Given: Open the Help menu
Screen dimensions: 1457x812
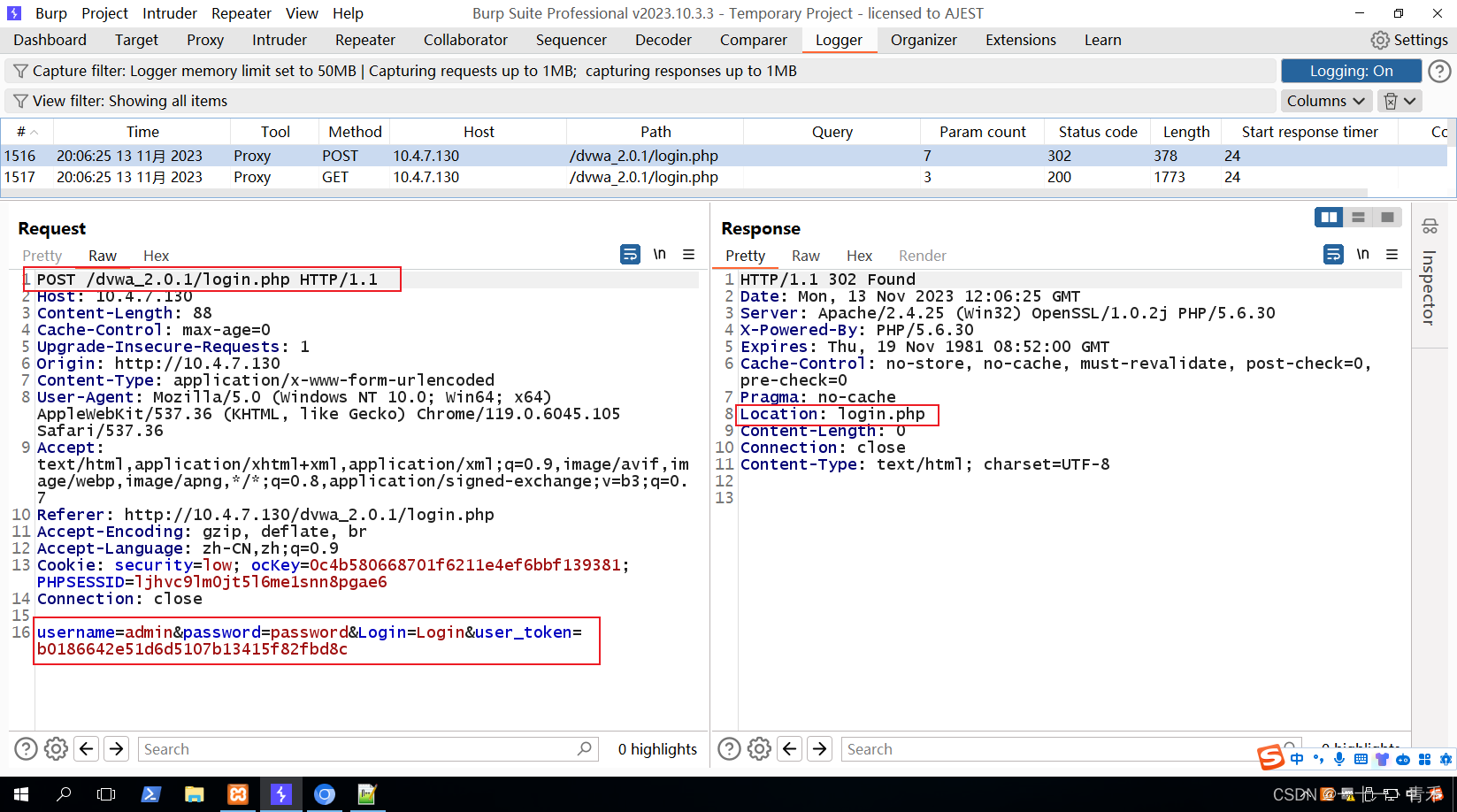Looking at the screenshot, I should tap(348, 13).
